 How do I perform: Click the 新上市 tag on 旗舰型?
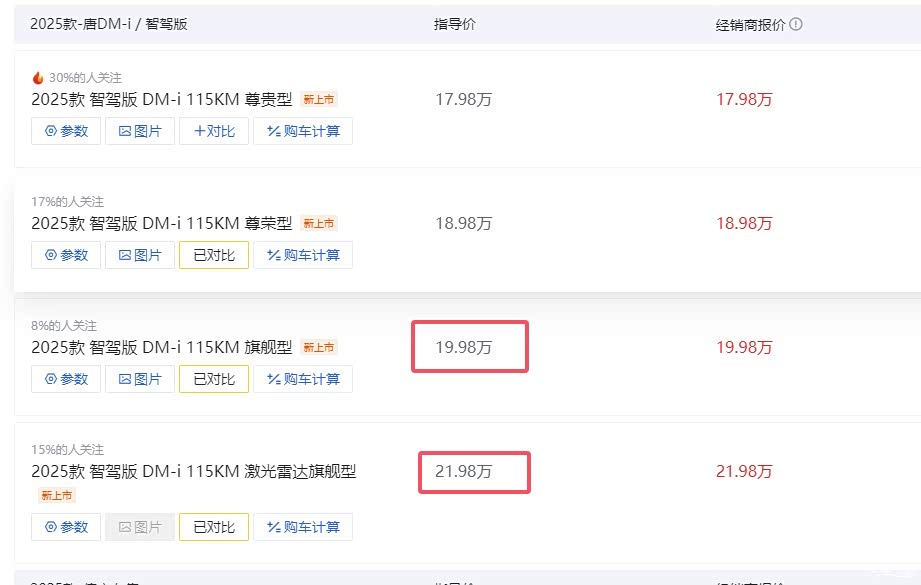click(x=319, y=348)
